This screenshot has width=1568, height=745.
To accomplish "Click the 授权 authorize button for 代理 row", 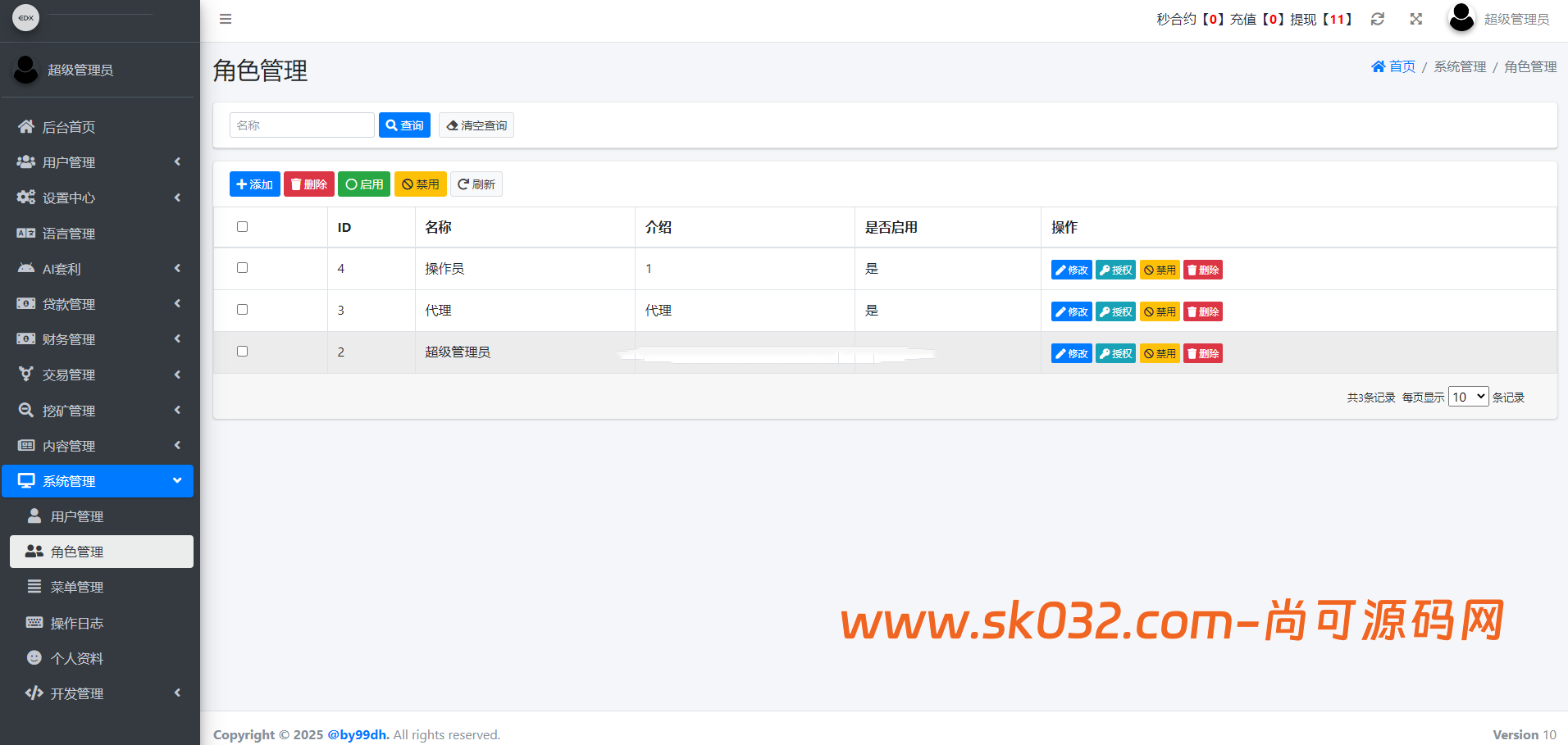I will tap(1115, 311).
